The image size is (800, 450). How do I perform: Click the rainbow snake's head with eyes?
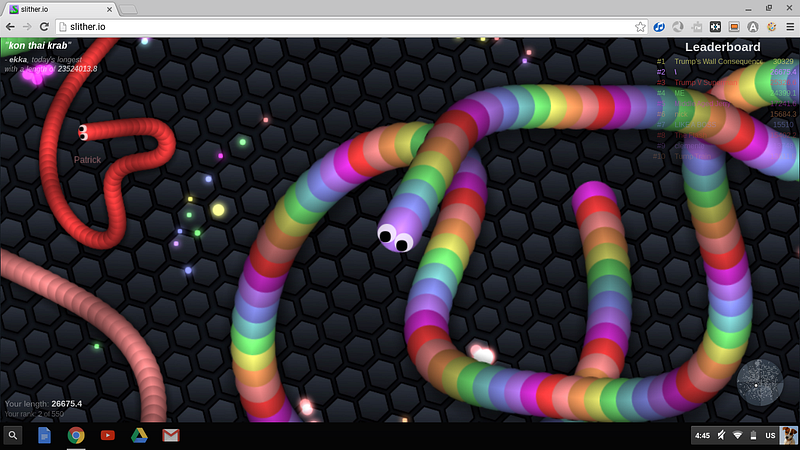click(397, 233)
